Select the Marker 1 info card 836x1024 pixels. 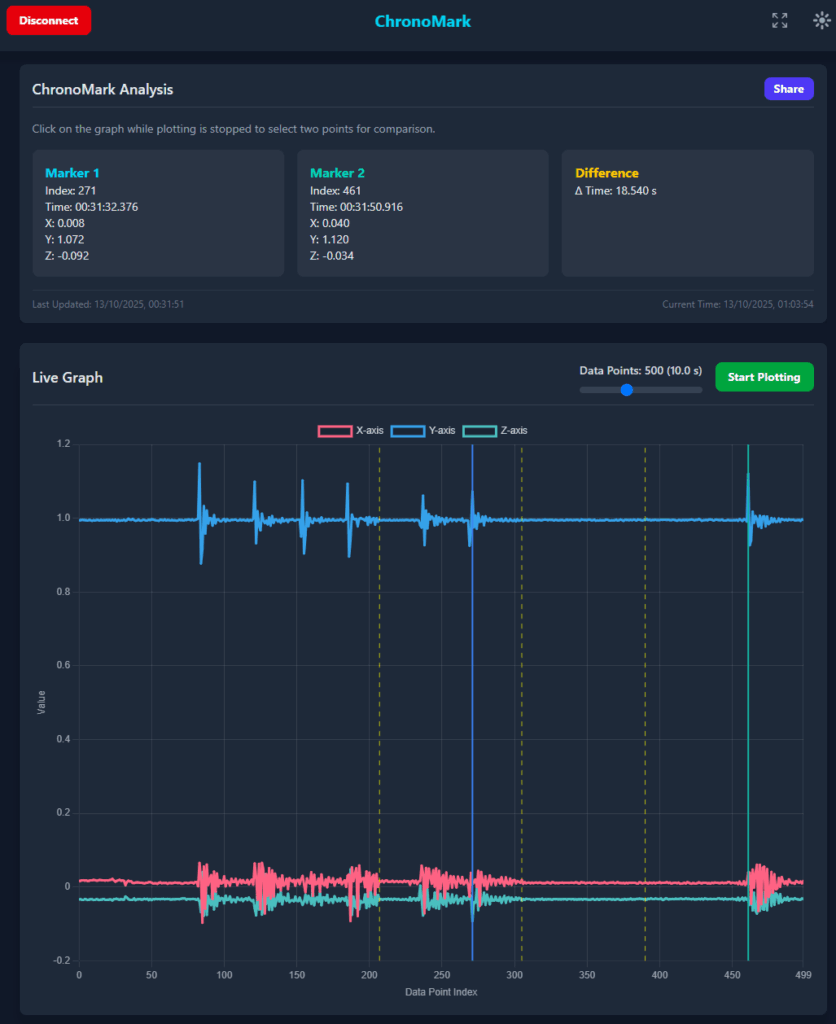pos(158,213)
